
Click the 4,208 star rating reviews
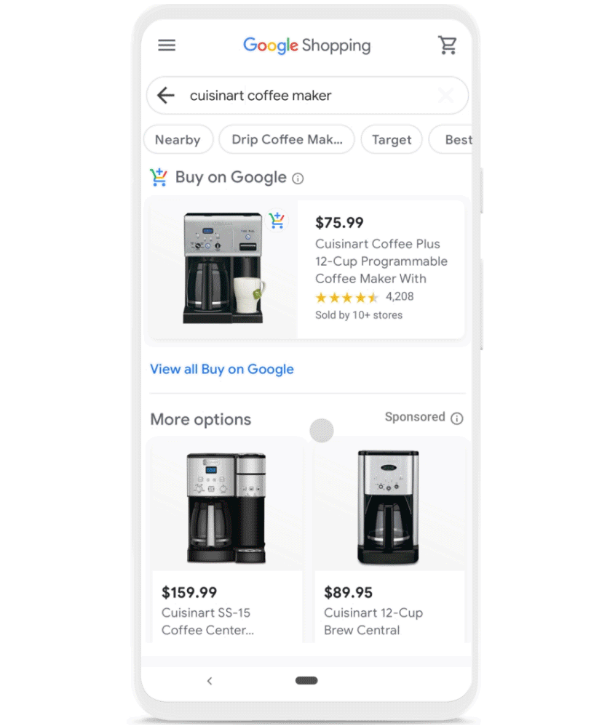coord(364,297)
